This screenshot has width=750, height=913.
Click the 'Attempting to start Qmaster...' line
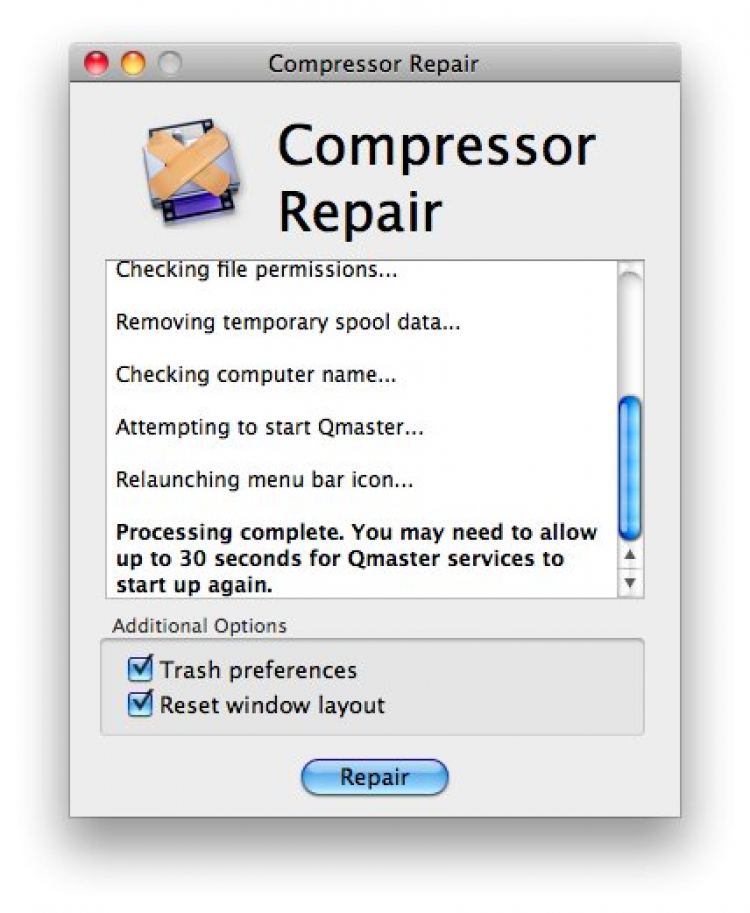tap(270, 428)
